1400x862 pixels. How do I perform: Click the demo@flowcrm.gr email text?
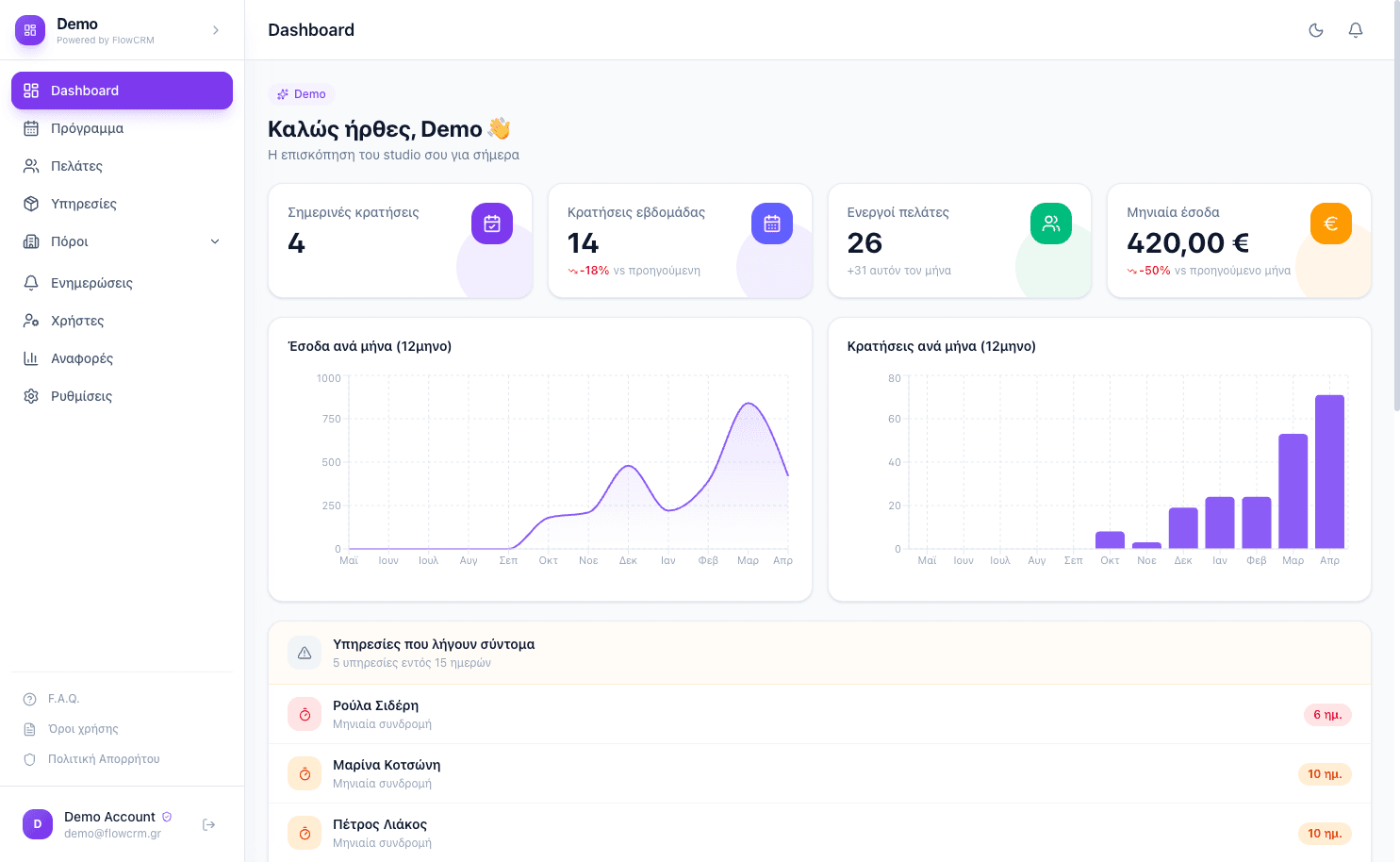(x=112, y=834)
